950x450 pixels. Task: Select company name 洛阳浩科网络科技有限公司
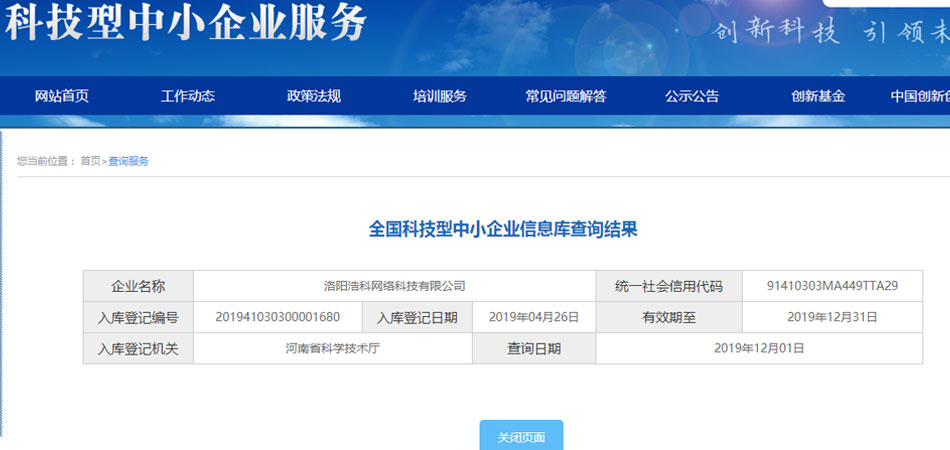point(394,286)
